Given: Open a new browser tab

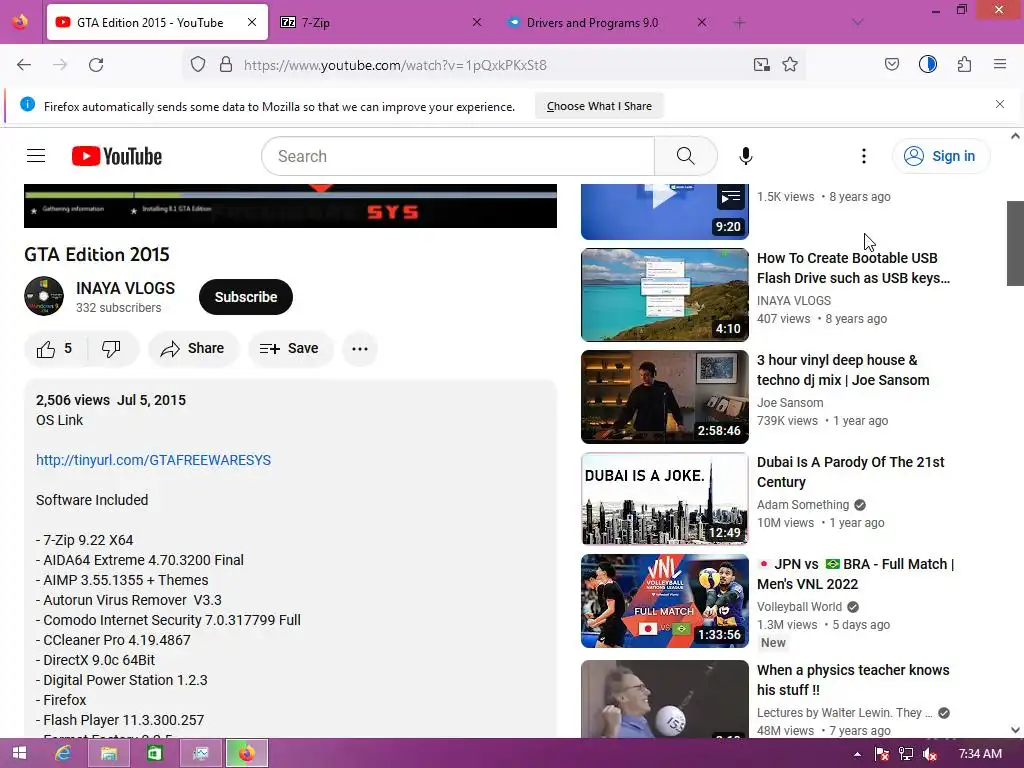Looking at the screenshot, I should (739, 23).
